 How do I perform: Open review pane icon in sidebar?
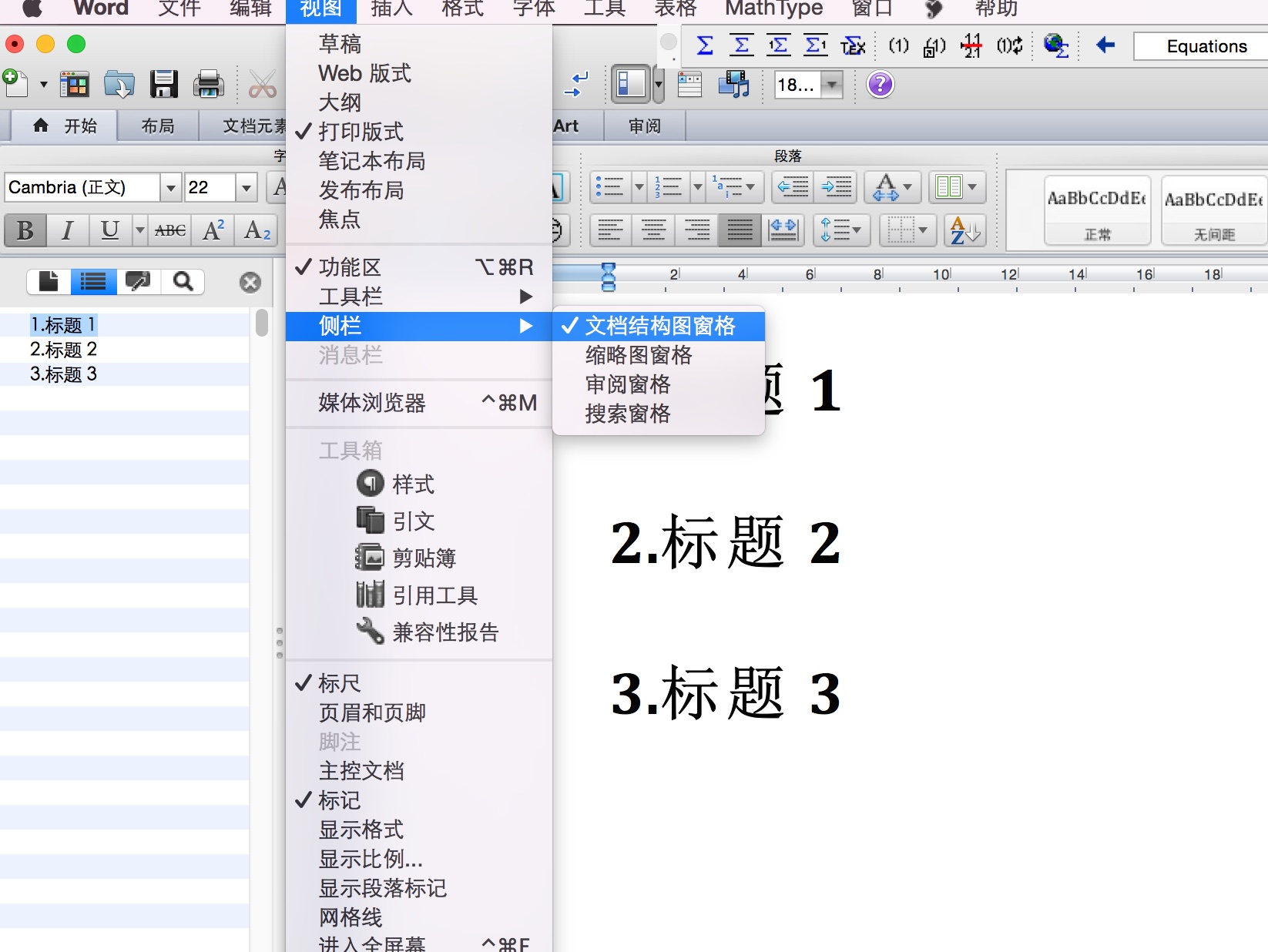pyautogui.click(x=139, y=282)
